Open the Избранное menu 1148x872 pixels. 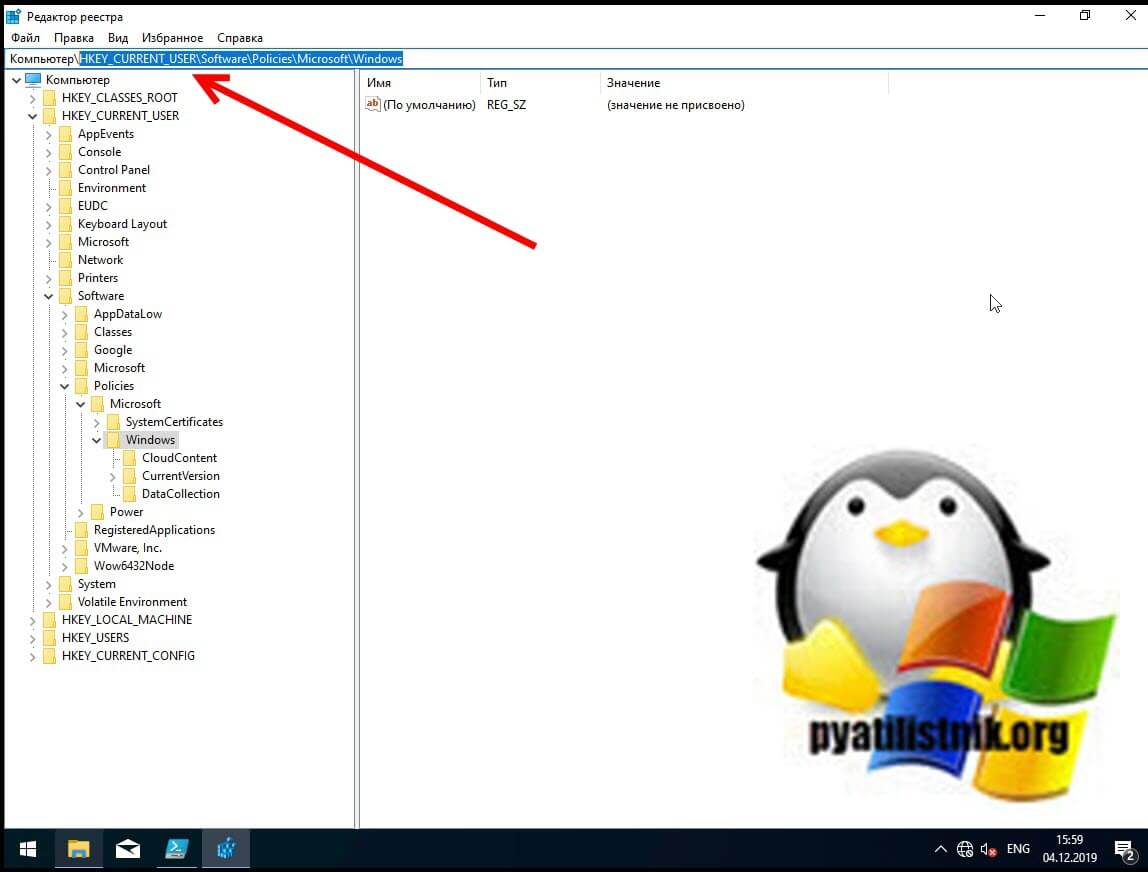click(x=173, y=38)
